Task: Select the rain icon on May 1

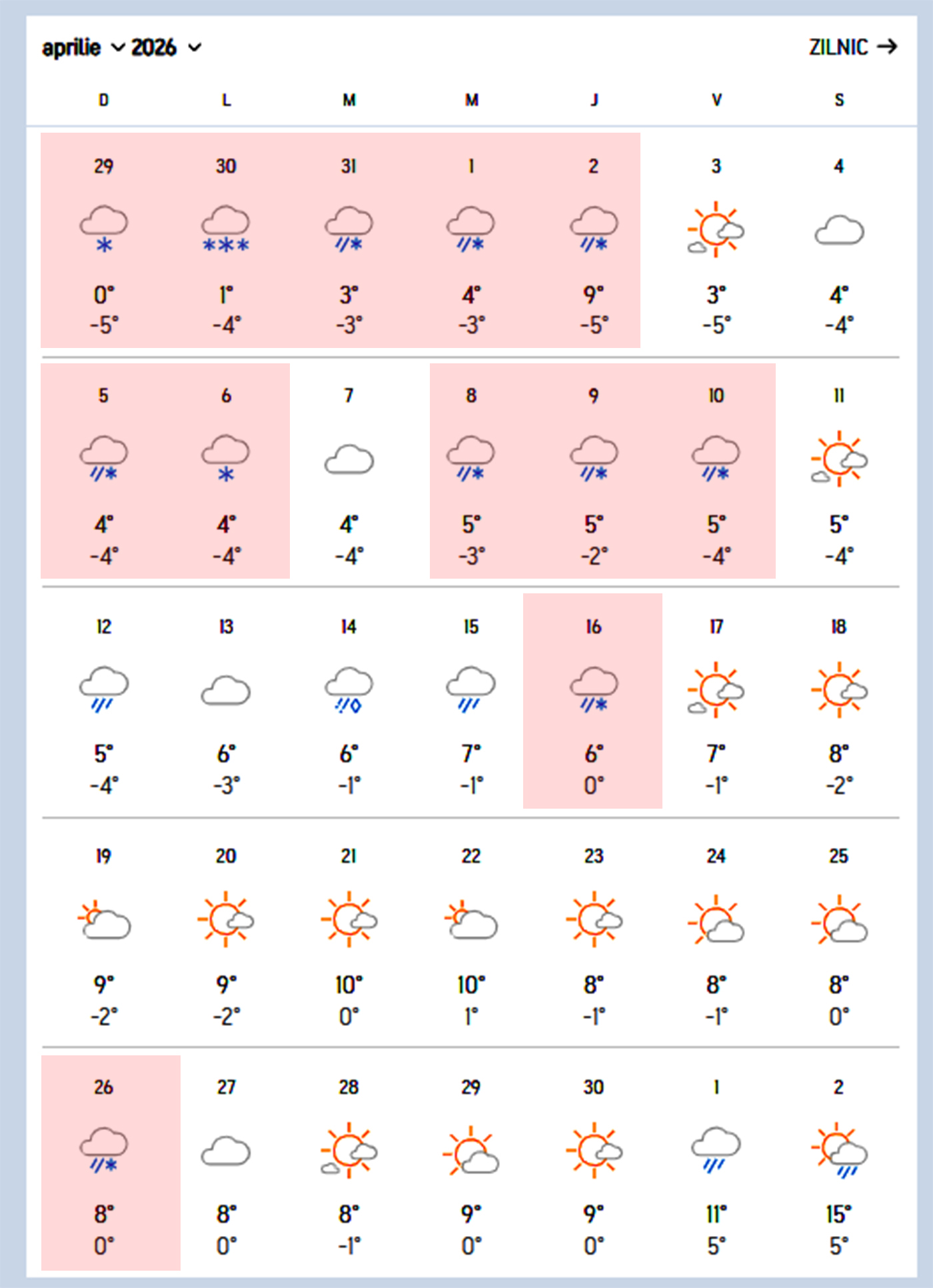Action: pyautogui.click(x=716, y=1149)
